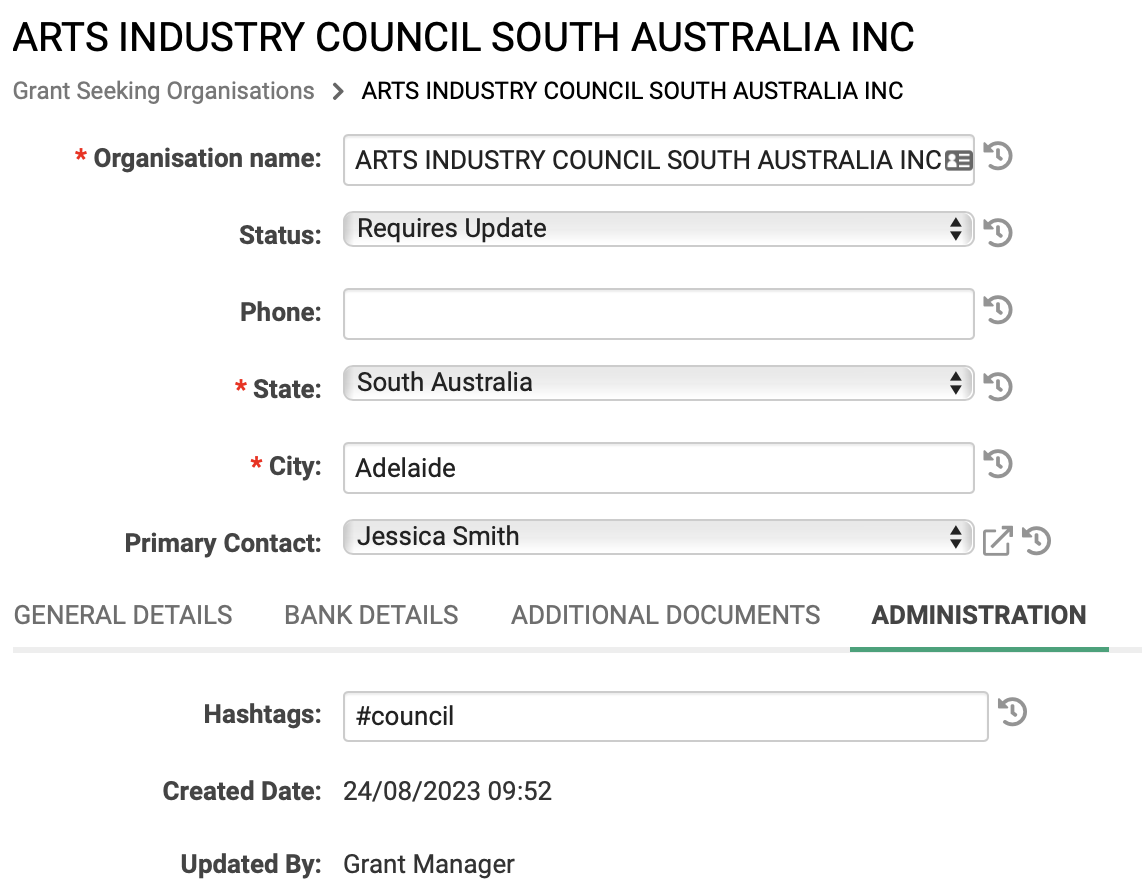The width and height of the screenshot is (1142, 890).
Task: Focus the City field containing Adelaide
Action: tap(658, 468)
